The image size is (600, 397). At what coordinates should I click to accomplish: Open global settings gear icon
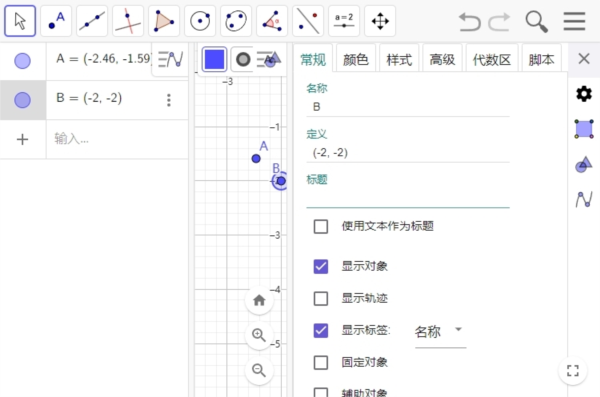[x=584, y=94]
